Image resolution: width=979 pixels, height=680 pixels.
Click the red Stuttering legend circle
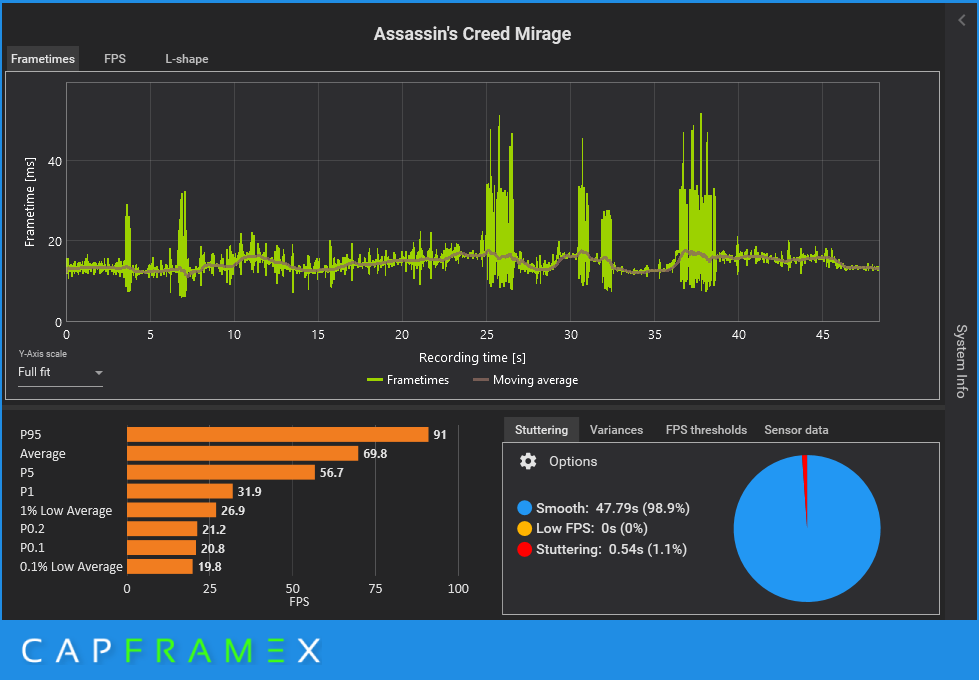524,549
